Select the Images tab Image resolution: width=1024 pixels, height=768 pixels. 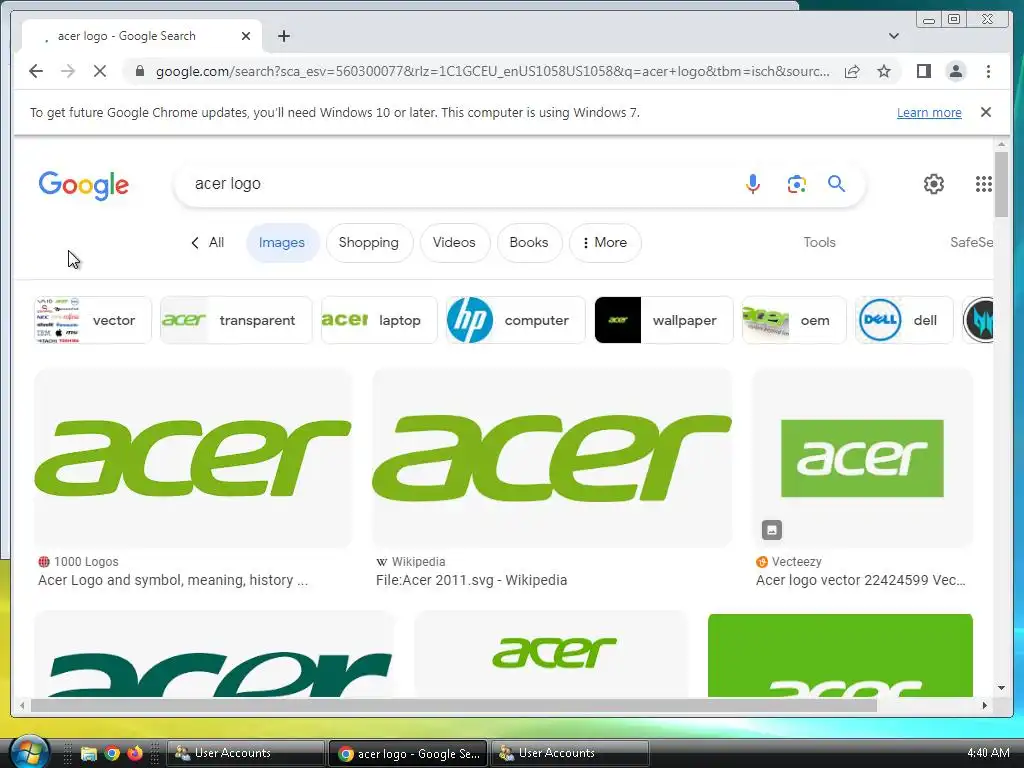(281, 243)
